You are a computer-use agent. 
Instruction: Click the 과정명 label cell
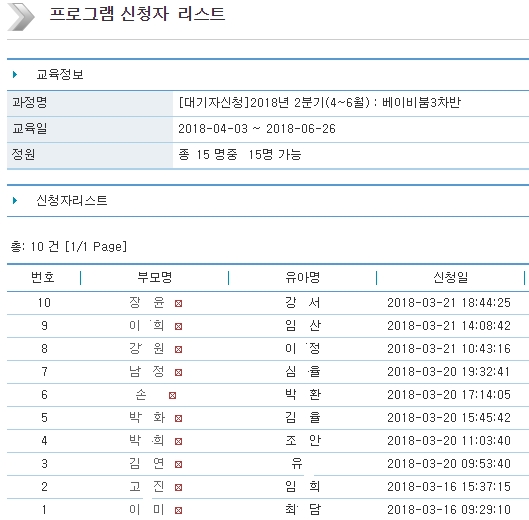90,103
